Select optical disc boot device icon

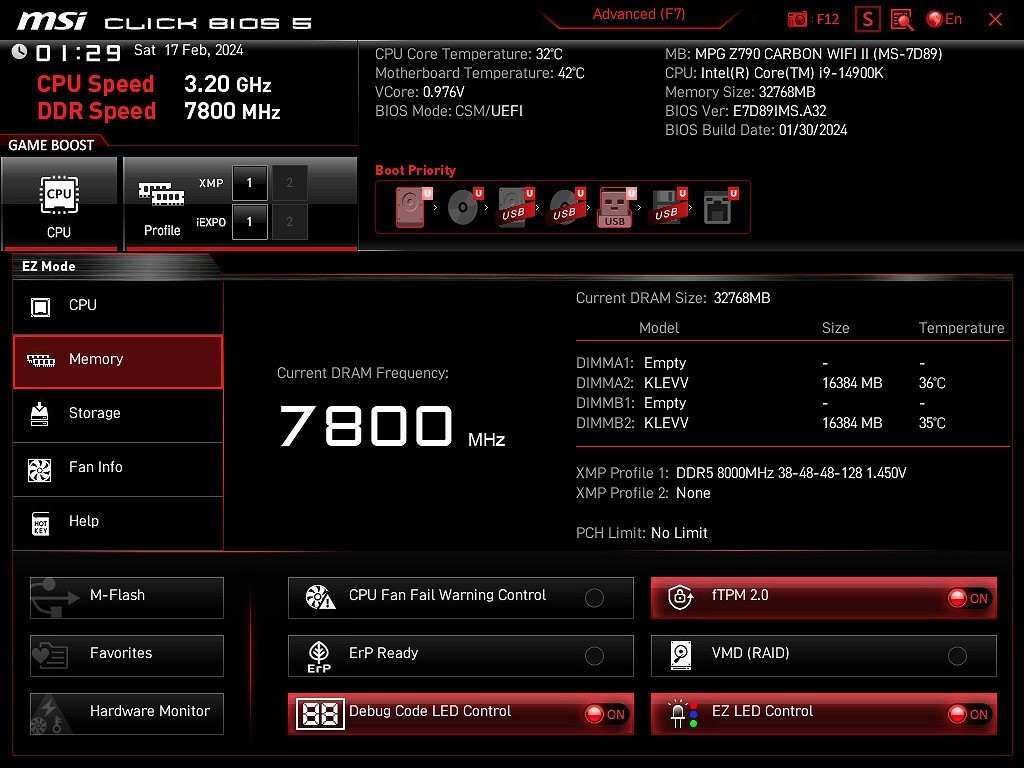click(x=465, y=207)
